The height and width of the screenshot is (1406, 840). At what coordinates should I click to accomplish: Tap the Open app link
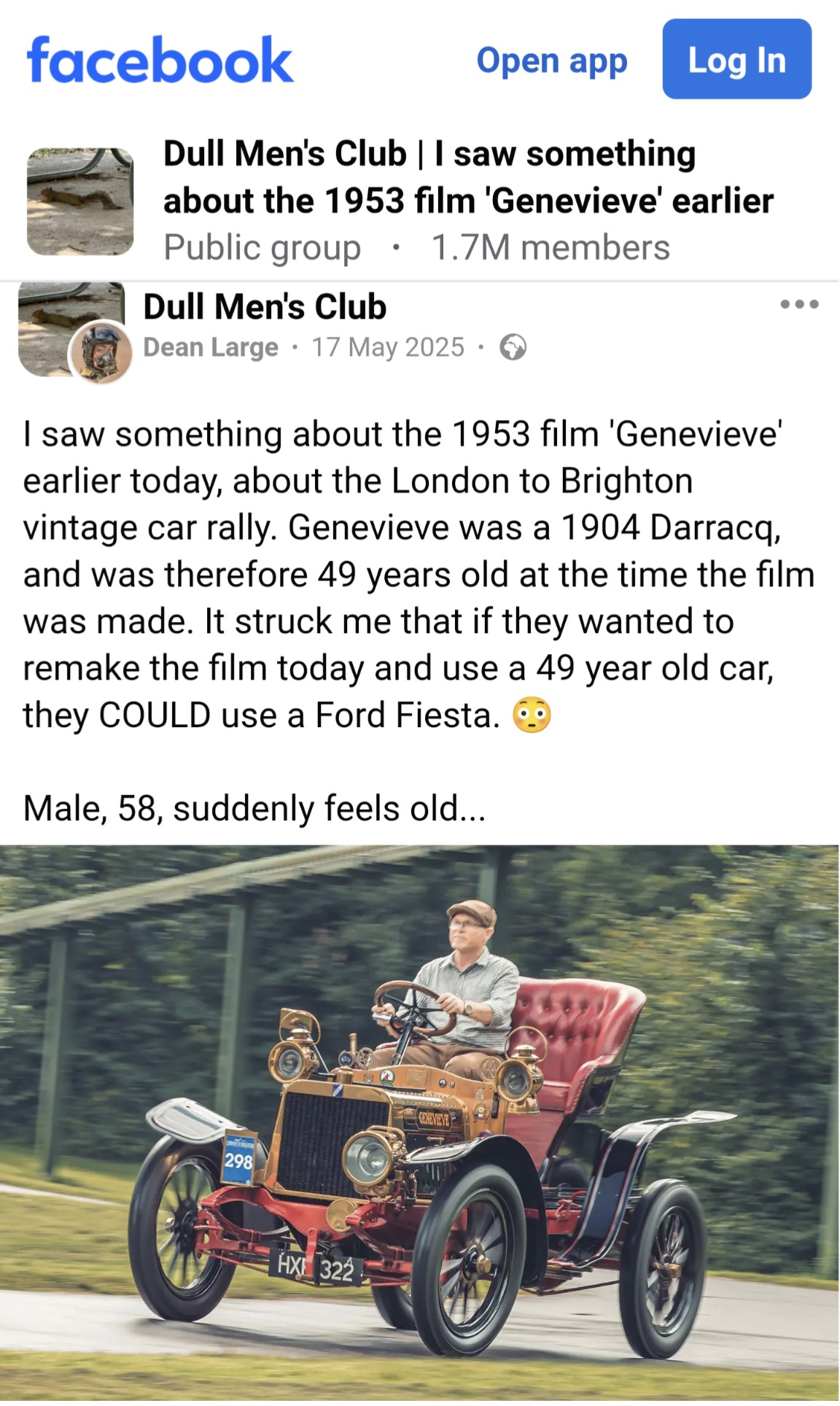click(x=551, y=61)
